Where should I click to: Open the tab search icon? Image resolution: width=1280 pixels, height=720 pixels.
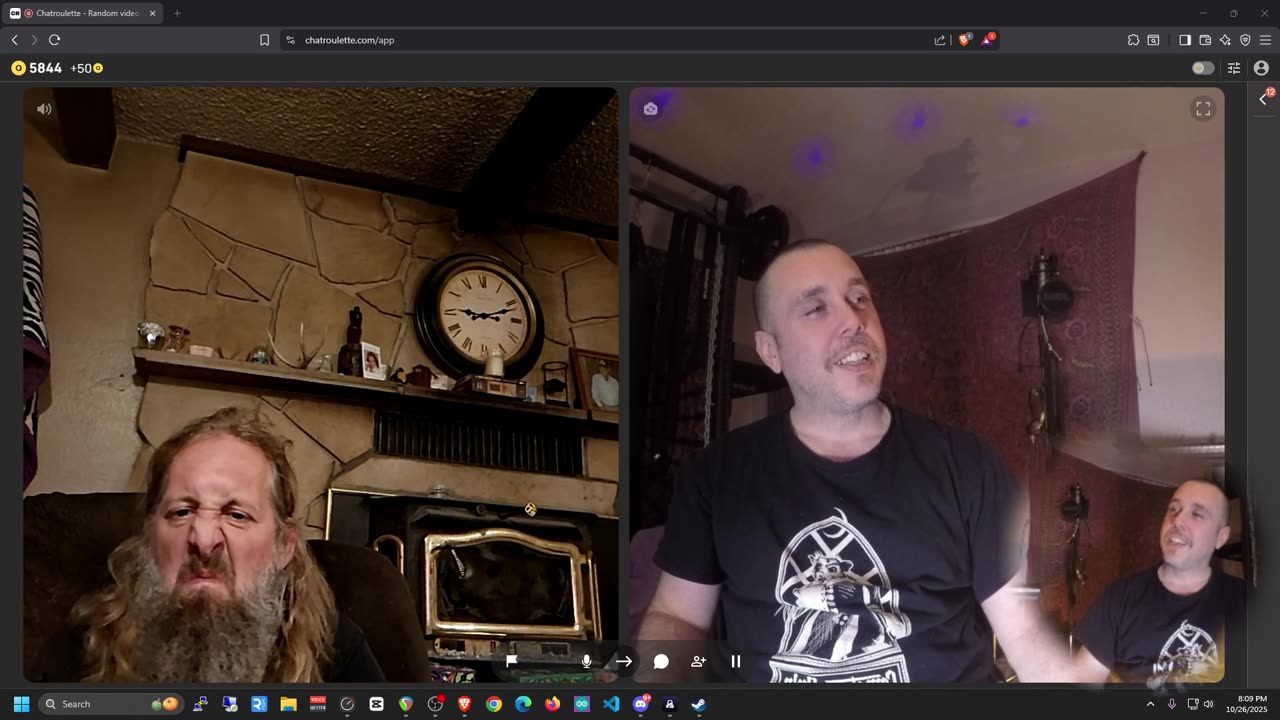[x=1153, y=40]
